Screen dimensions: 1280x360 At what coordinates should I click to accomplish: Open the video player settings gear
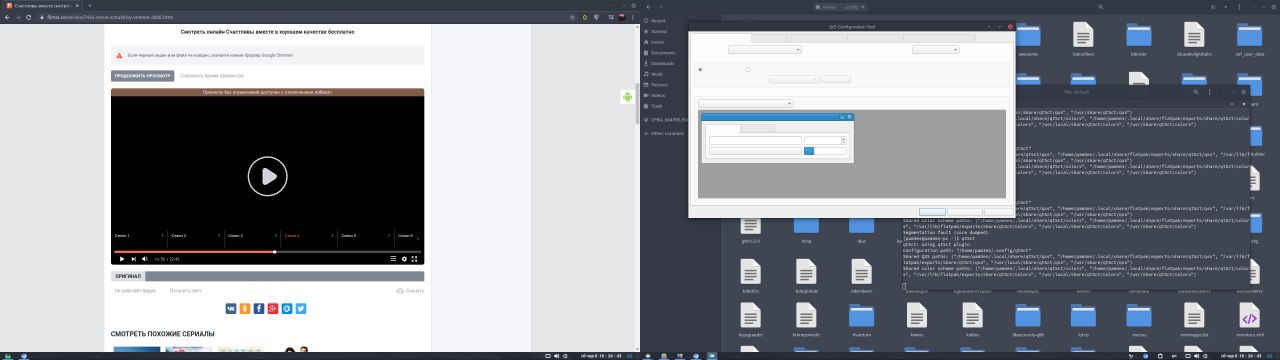[404, 259]
